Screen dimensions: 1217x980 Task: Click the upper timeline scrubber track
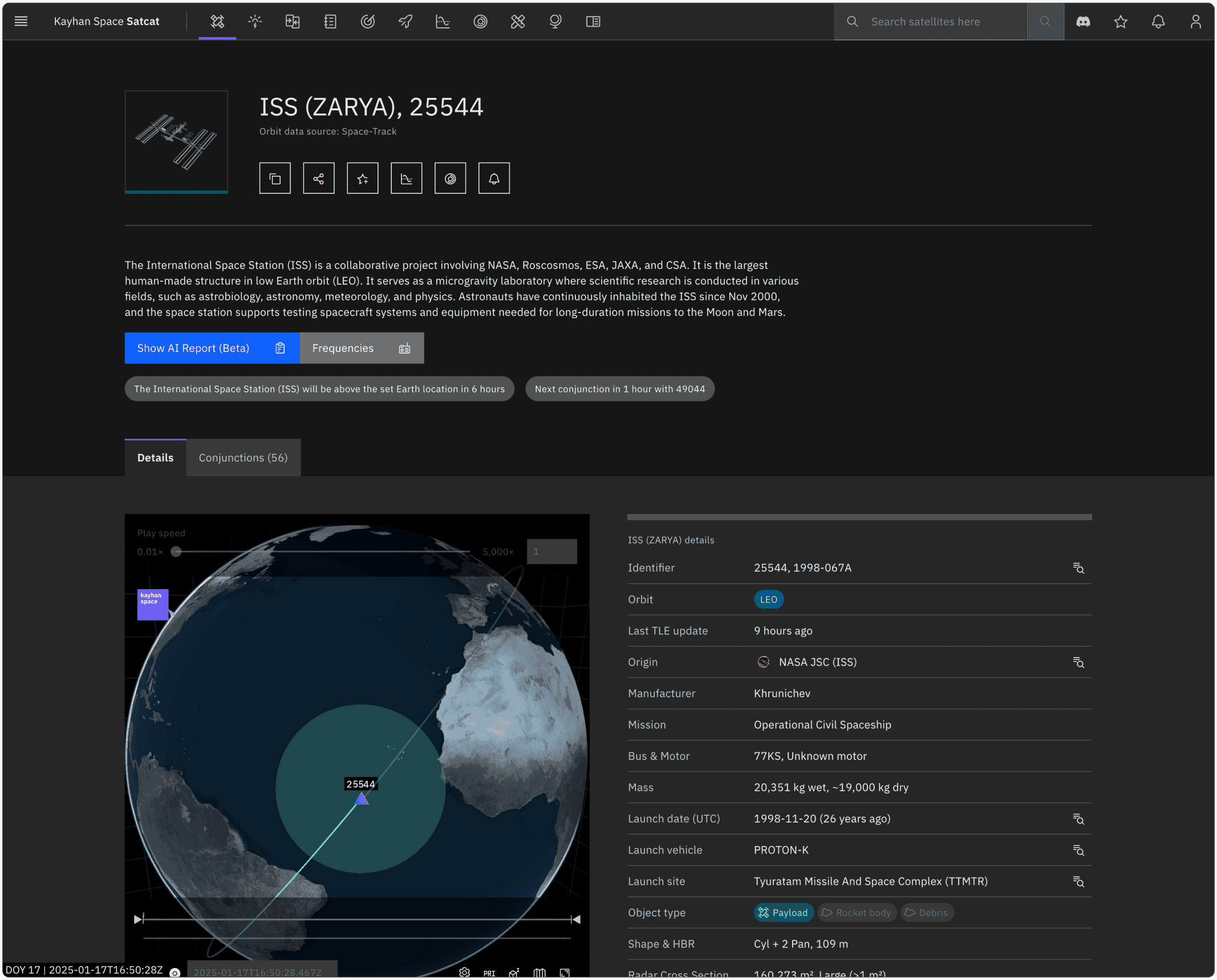358,919
